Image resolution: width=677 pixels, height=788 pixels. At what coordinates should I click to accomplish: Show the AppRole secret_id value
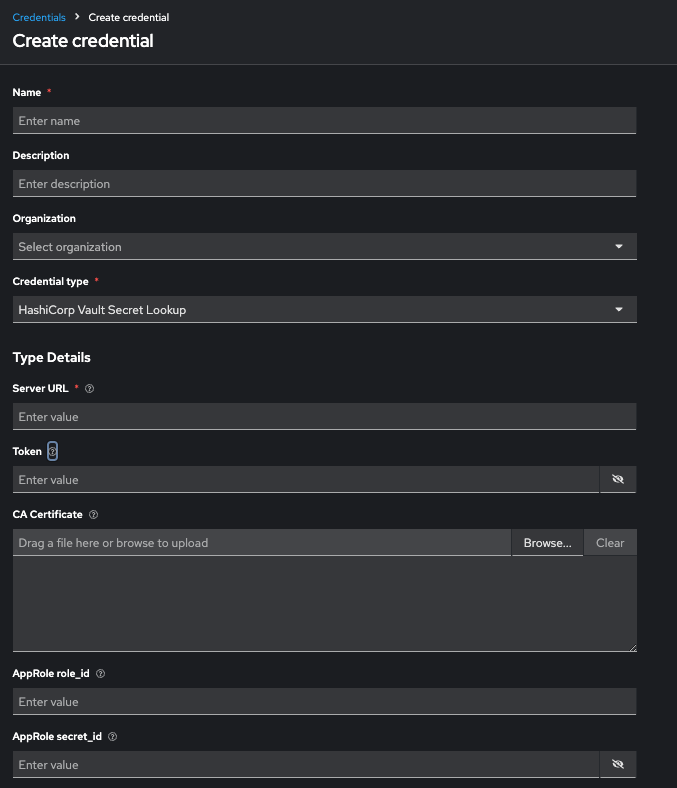(617, 765)
